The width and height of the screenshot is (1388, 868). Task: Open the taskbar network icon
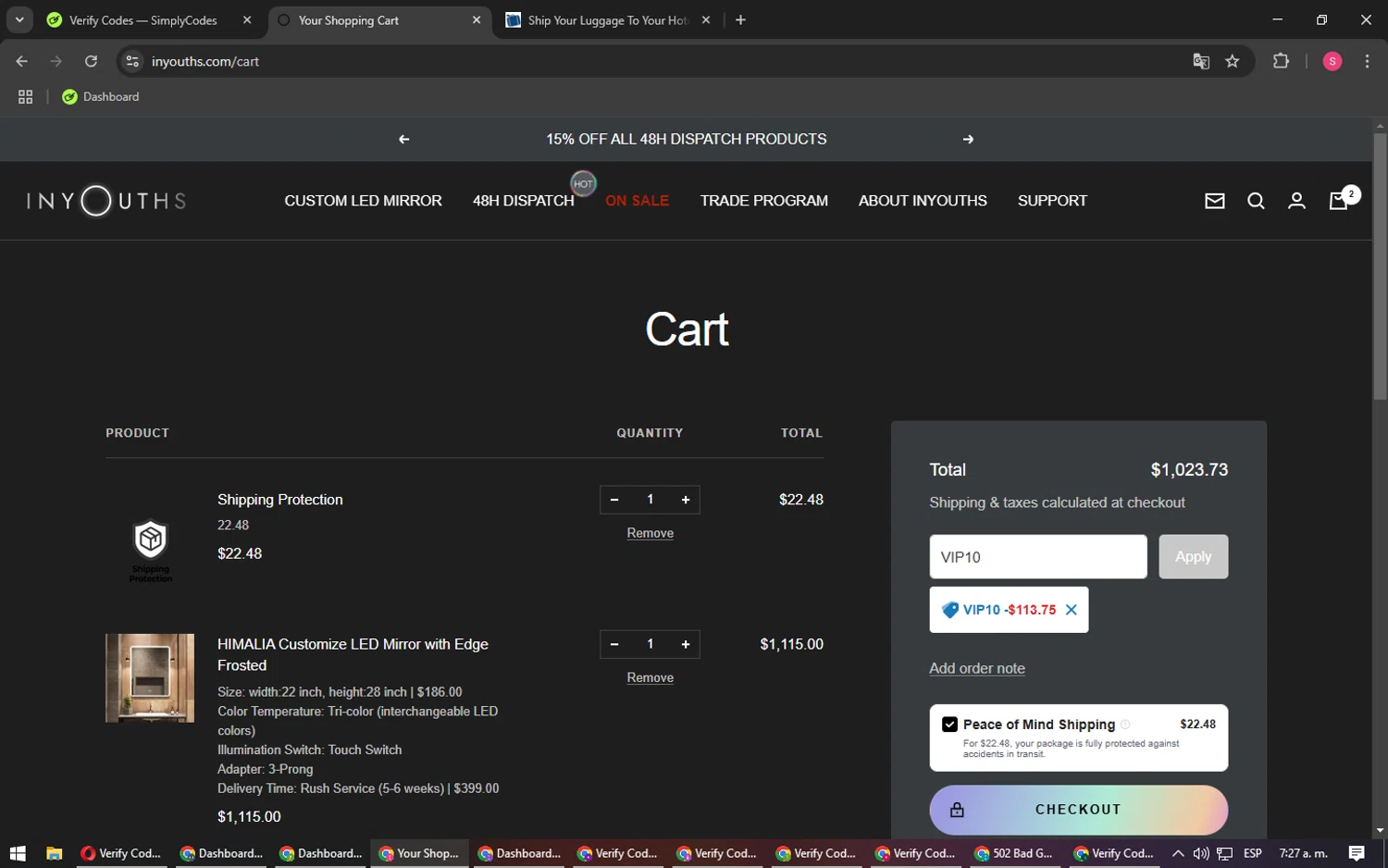pos(1225,853)
